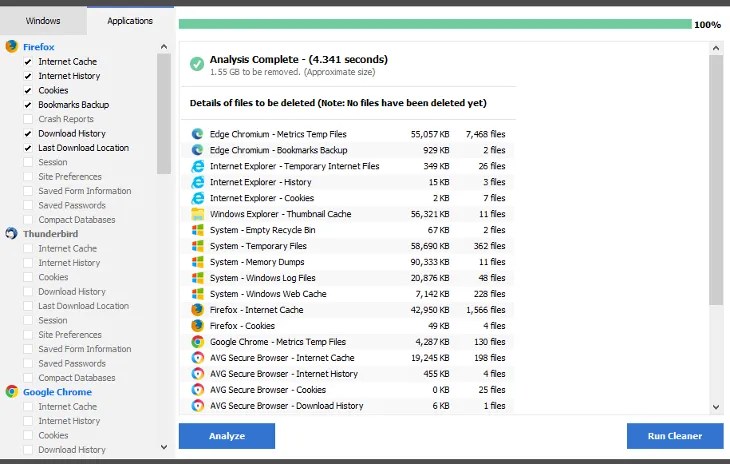Click the Run Cleaner button
The image size is (730, 464).
[x=675, y=436]
